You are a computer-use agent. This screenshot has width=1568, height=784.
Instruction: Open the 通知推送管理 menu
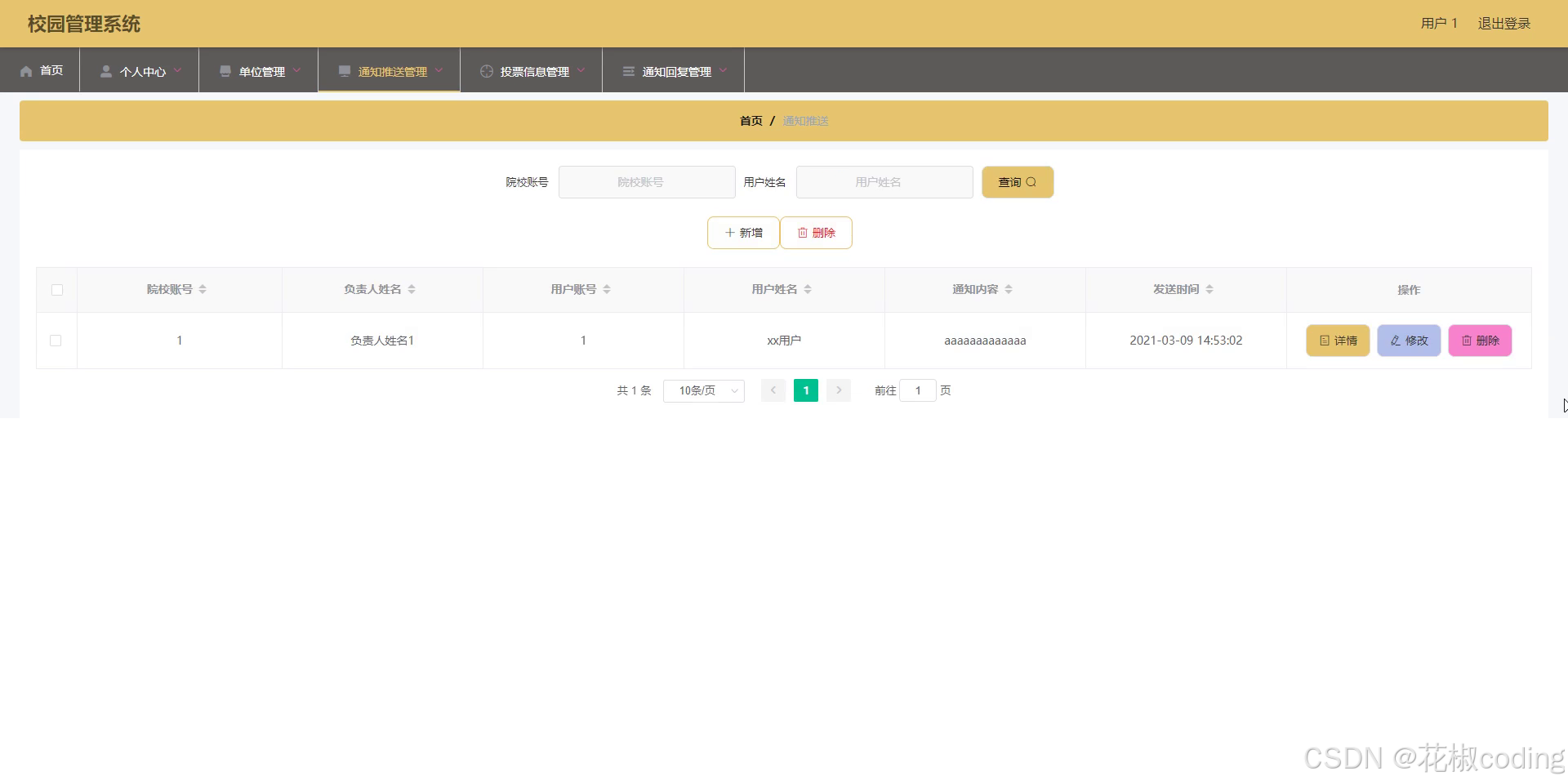(390, 70)
